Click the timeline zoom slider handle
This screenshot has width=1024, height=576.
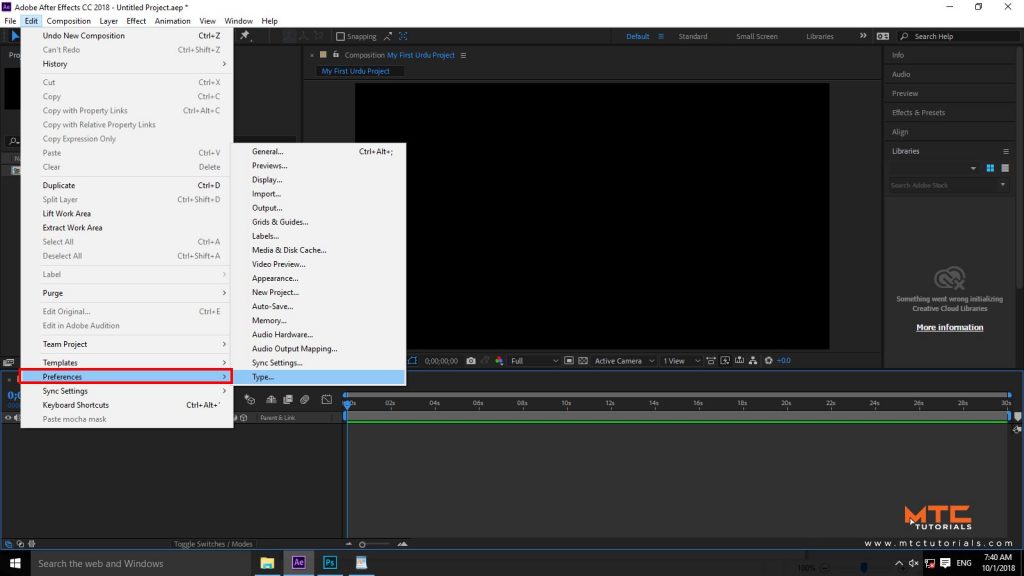click(362, 544)
